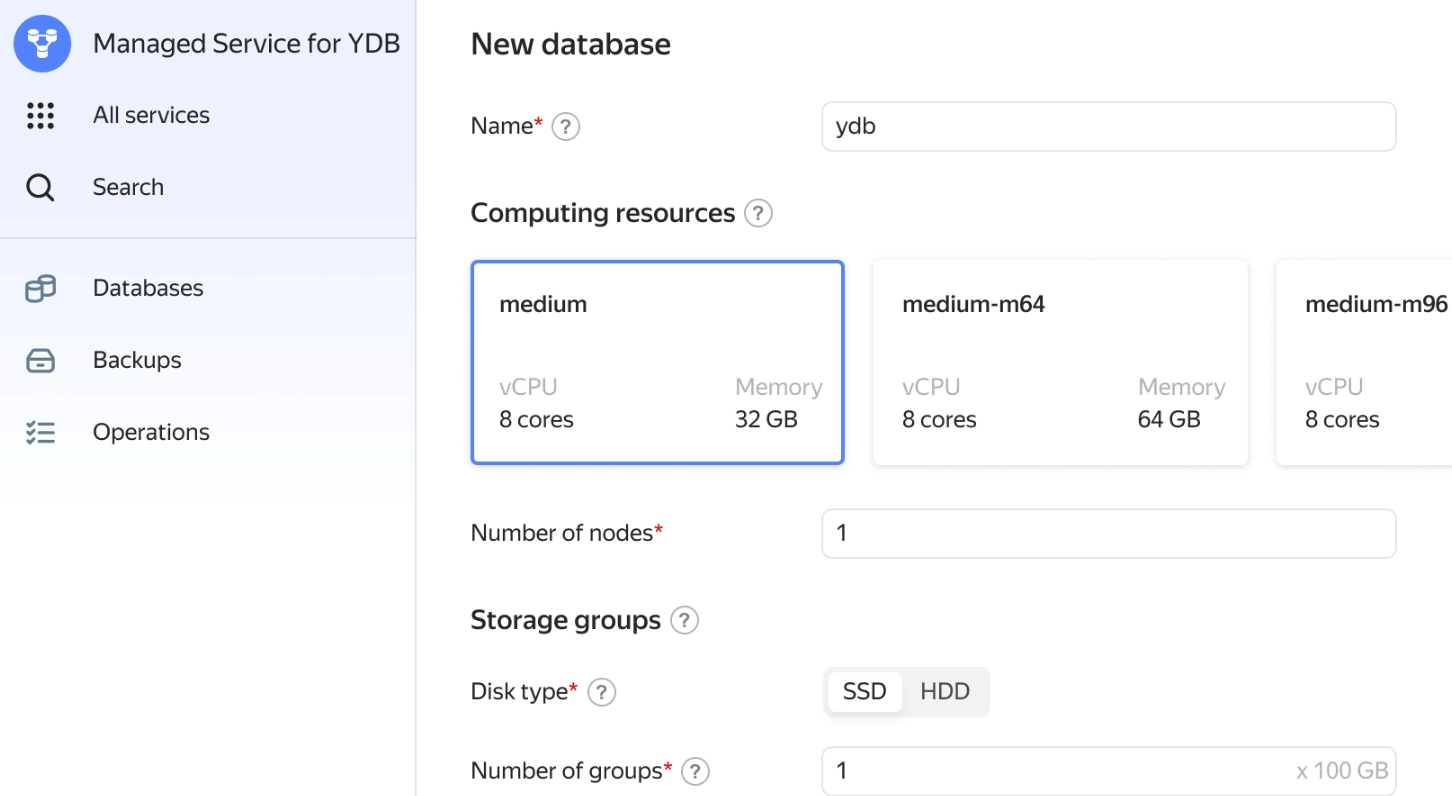Click the Databases sidebar icon

coord(40,289)
